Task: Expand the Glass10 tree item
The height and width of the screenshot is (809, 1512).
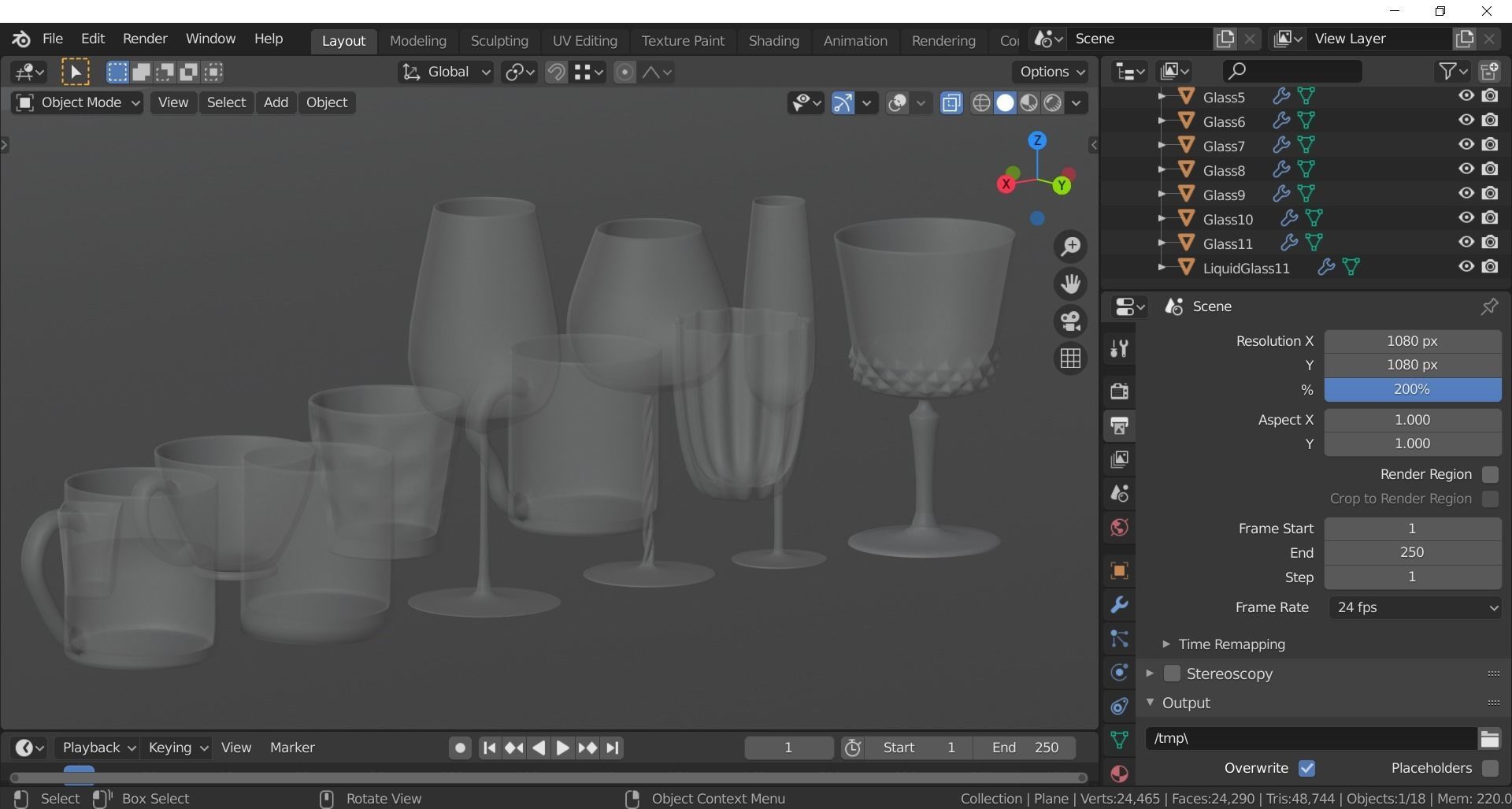Action: [x=1161, y=219]
